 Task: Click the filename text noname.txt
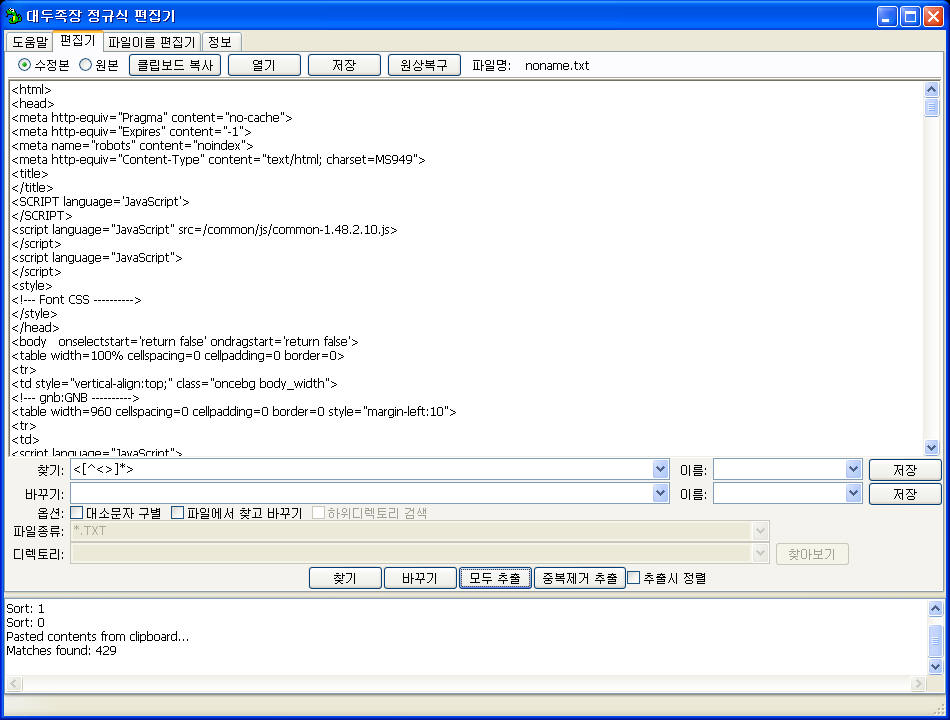click(557, 65)
